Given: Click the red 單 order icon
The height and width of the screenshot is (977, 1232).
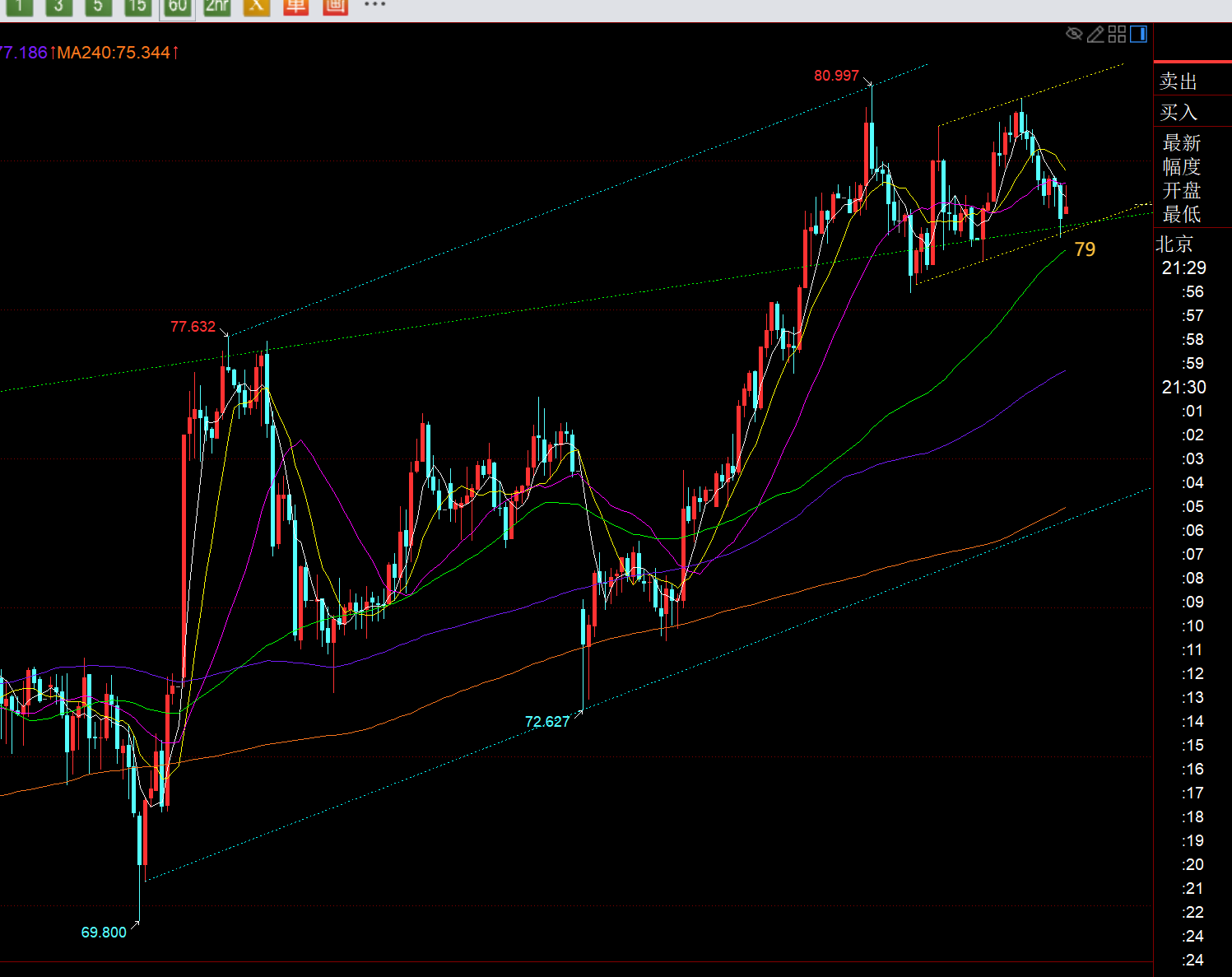Looking at the screenshot, I should [x=295, y=6].
